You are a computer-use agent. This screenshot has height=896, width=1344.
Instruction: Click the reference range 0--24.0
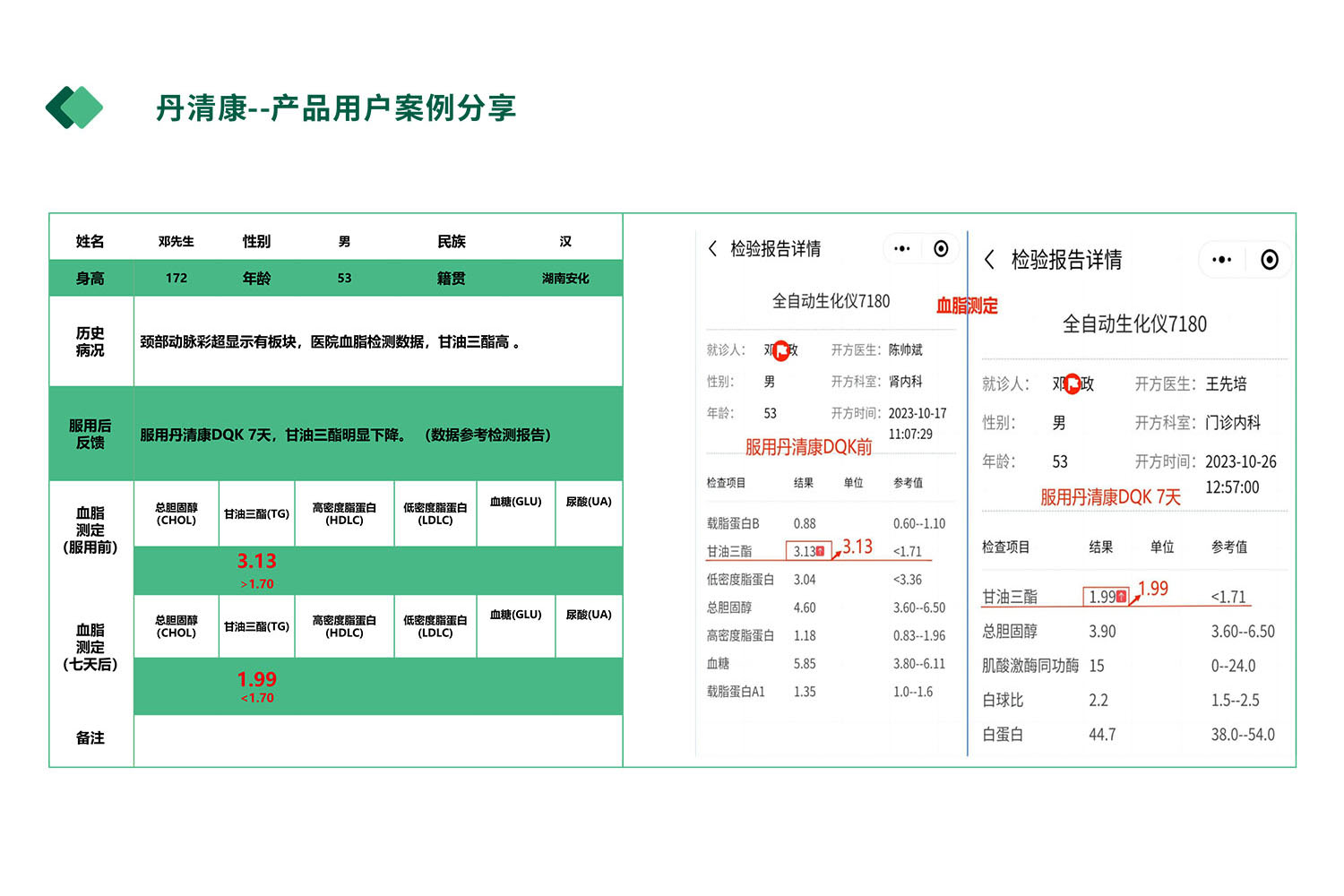coord(1234,666)
